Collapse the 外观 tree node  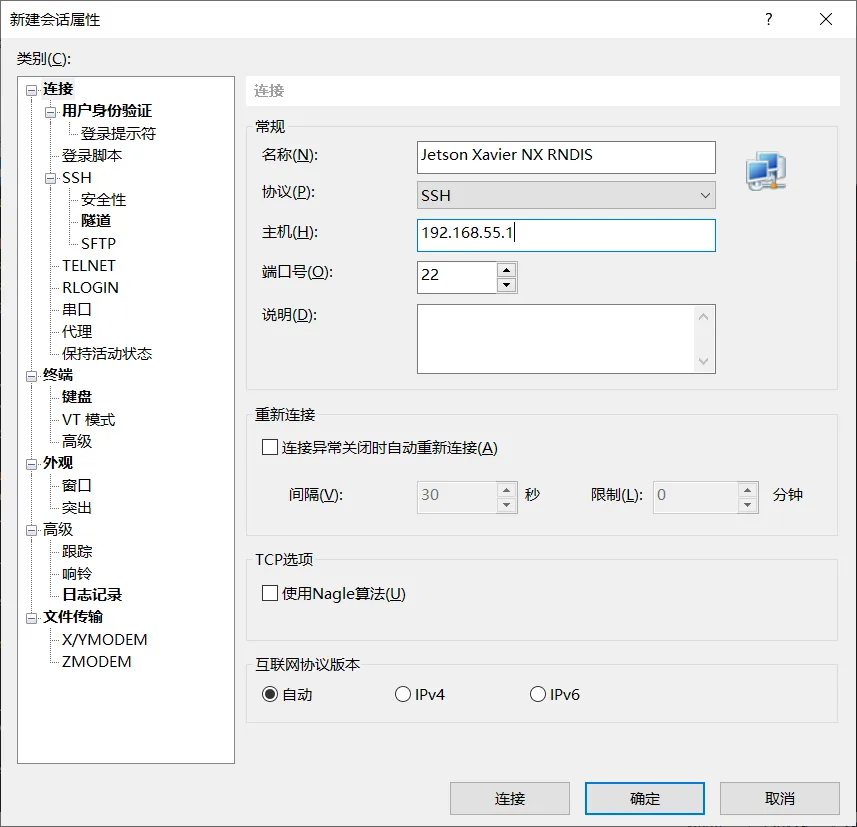coord(32,464)
